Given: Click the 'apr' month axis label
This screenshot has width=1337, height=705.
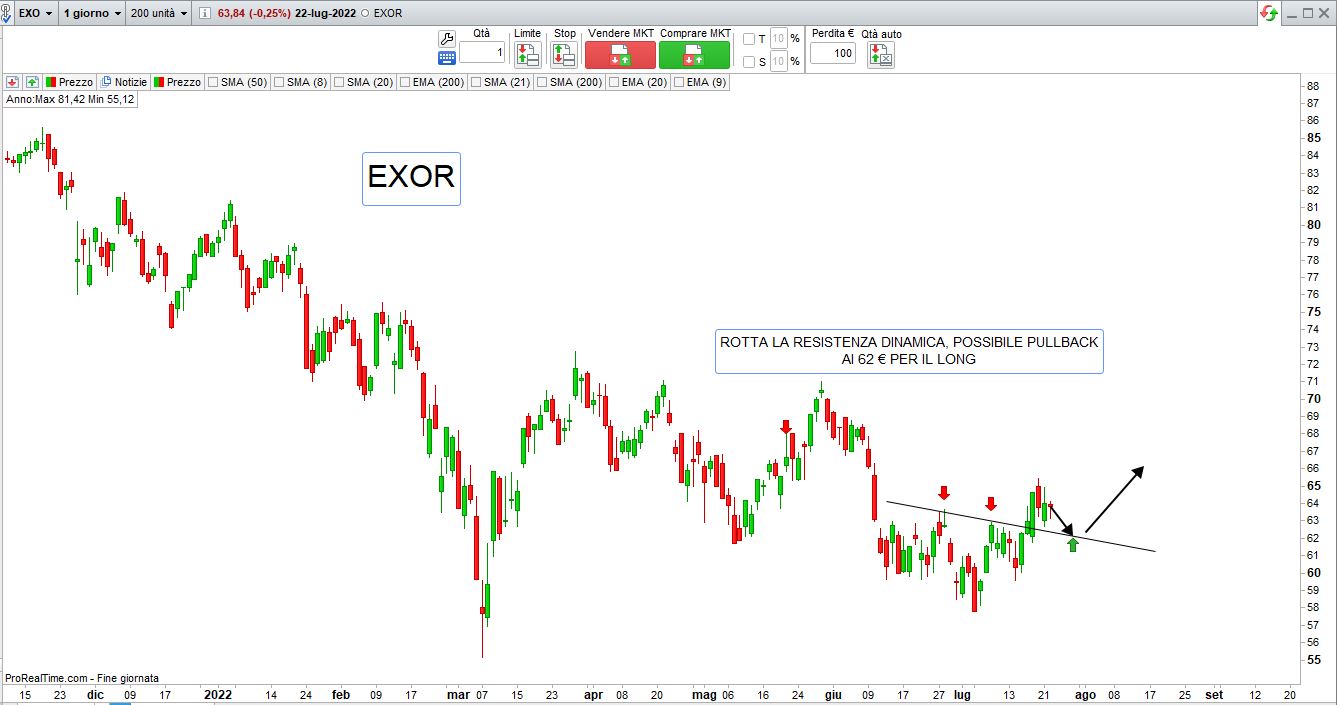Looking at the screenshot, I should pos(593,694).
